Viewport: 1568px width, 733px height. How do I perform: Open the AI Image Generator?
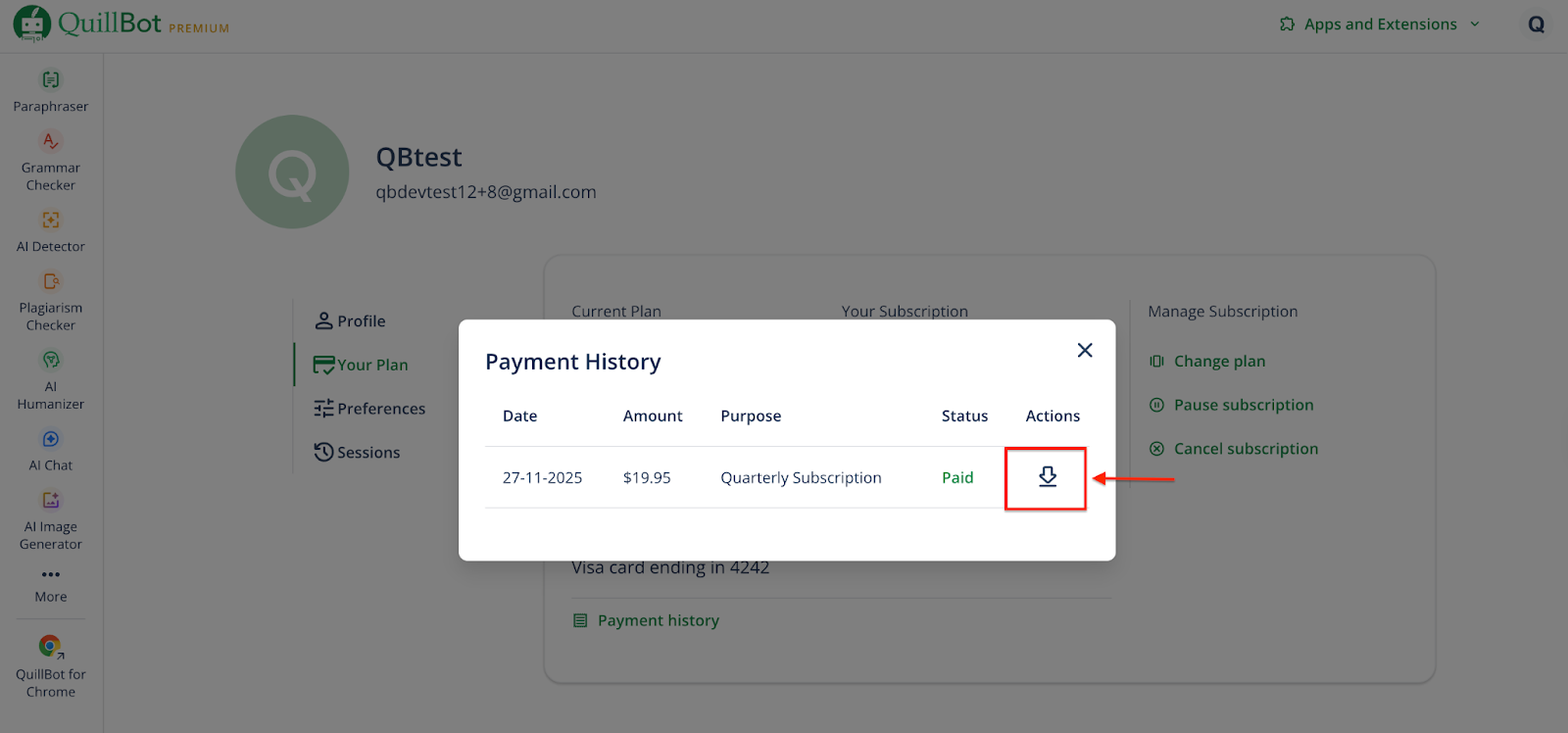pos(51,518)
